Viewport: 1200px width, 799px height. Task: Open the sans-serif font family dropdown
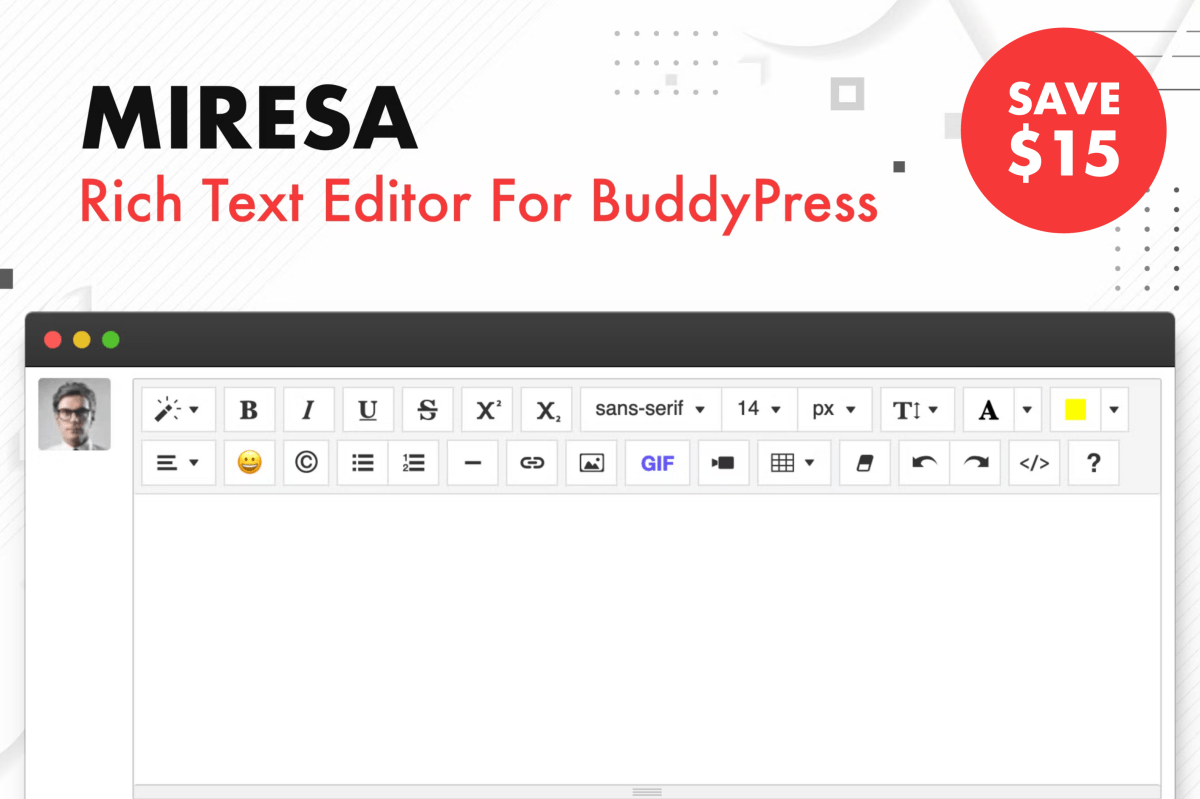click(x=650, y=410)
